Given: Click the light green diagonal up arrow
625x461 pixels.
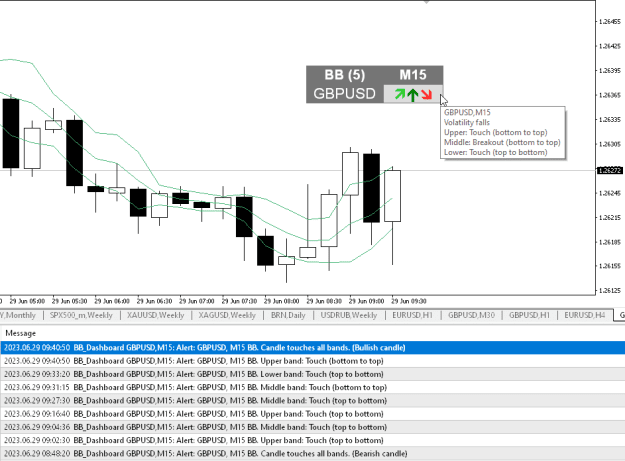Looking at the screenshot, I should 400,94.
